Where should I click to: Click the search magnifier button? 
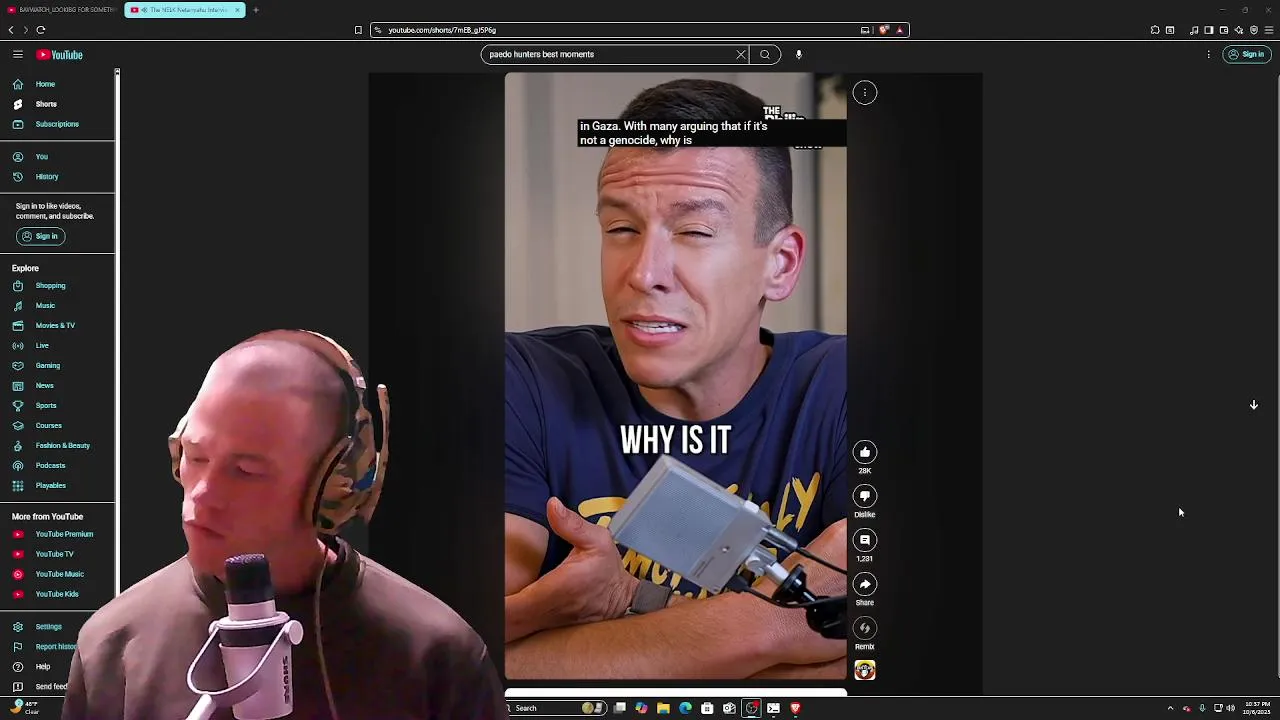(x=765, y=55)
